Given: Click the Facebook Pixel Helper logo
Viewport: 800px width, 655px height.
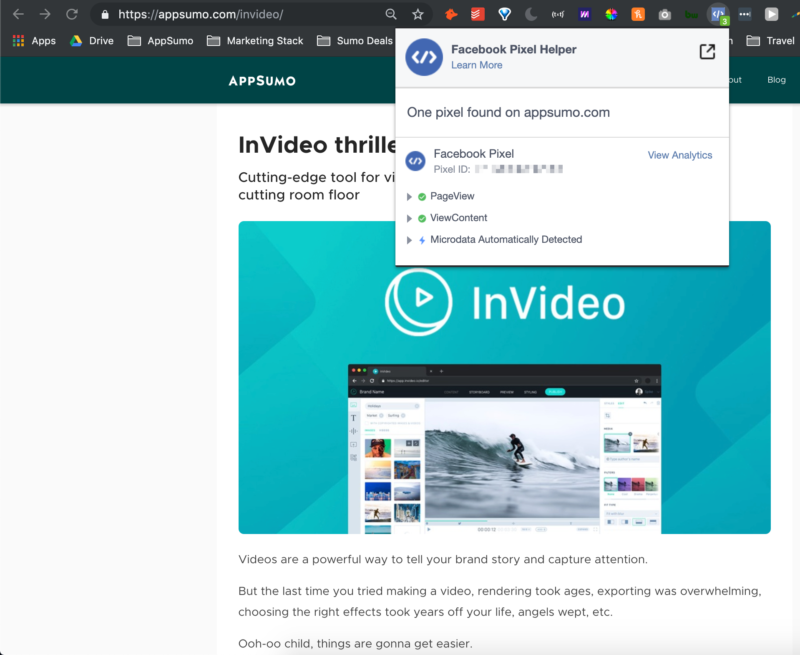Looking at the screenshot, I should click(424, 57).
